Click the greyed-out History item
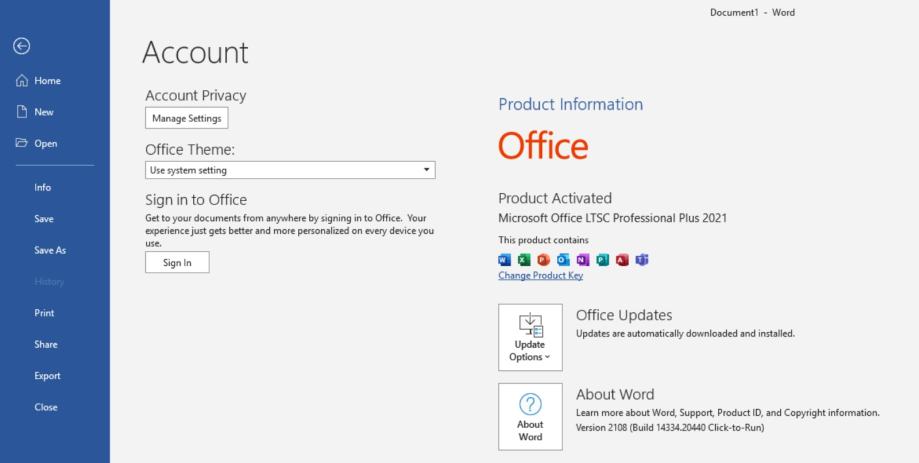Image resolution: width=919 pixels, height=463 pixels. 49,282
